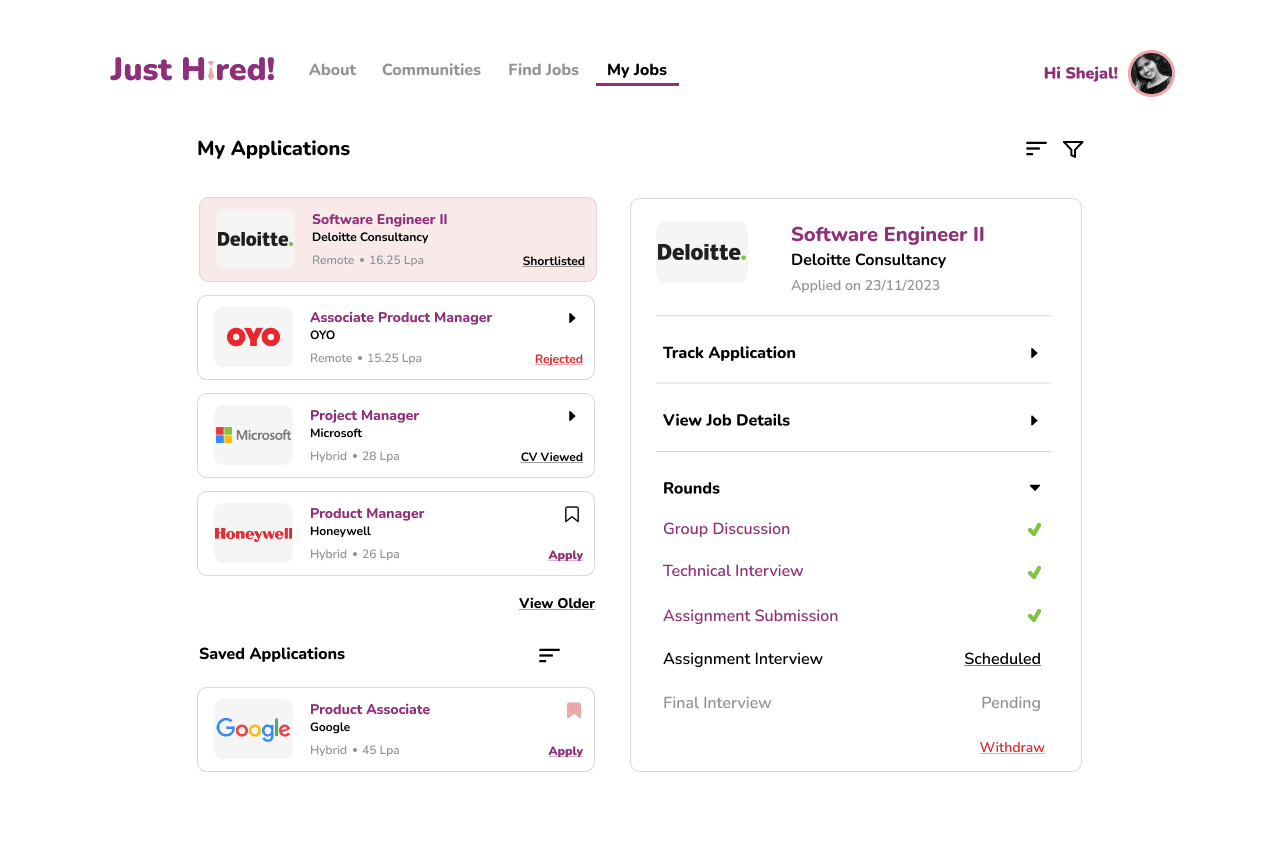Viewport: 1280px width, 843px height.
Task: Select the Software Engineer II application title in the list
Action: click(x=380, y=219)
